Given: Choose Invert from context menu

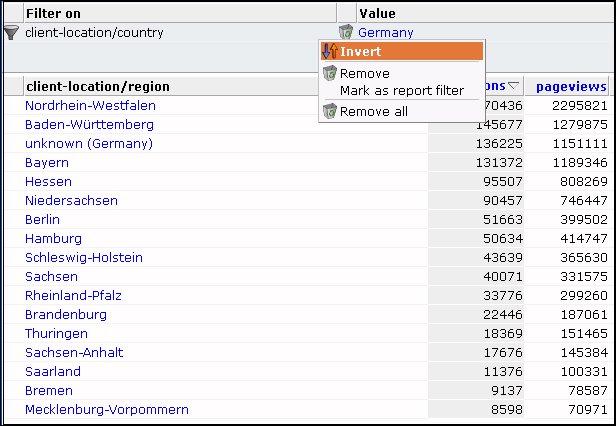Looking at the screenshot, I should tap(402, 51).
